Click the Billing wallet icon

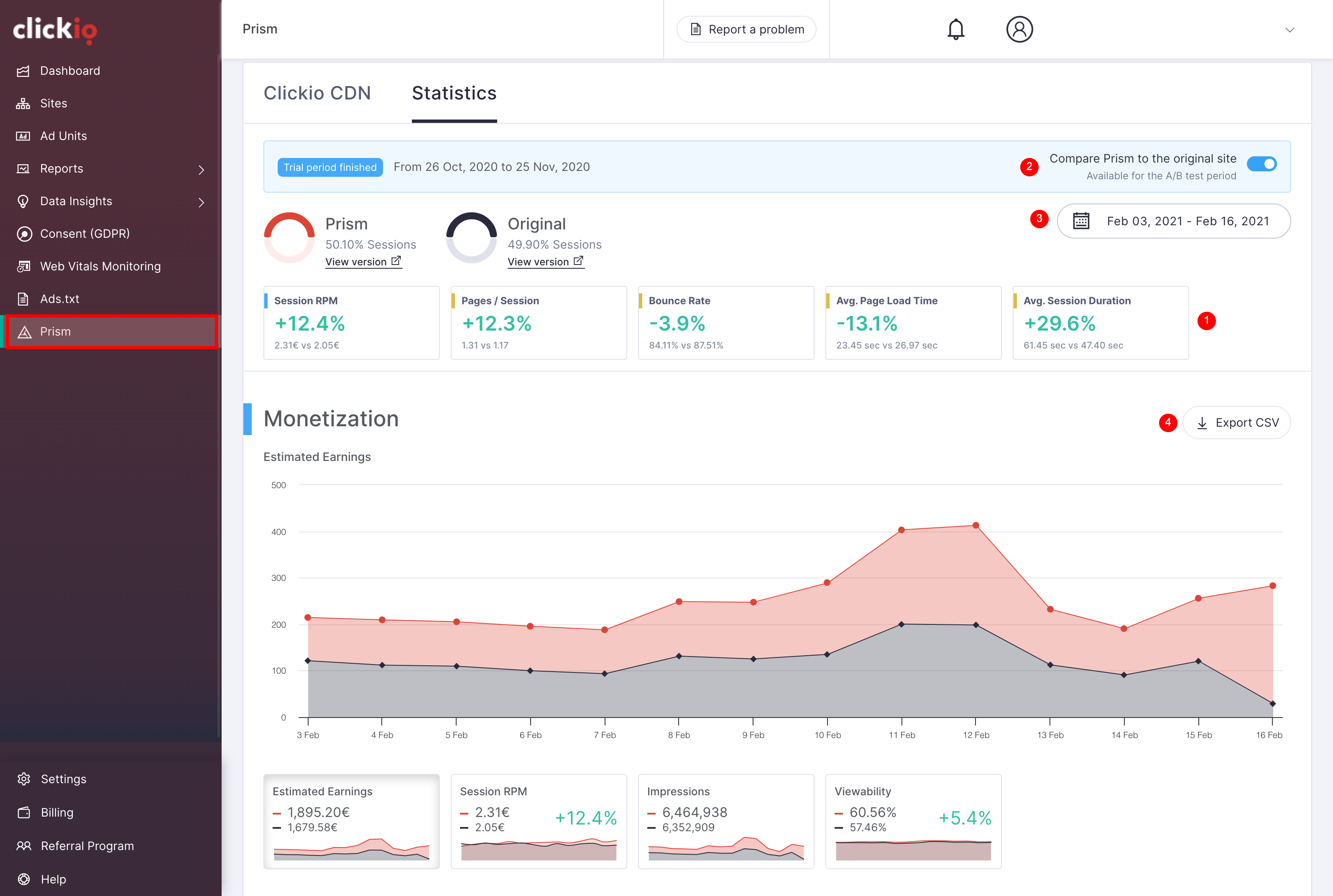tap(24, 812)
